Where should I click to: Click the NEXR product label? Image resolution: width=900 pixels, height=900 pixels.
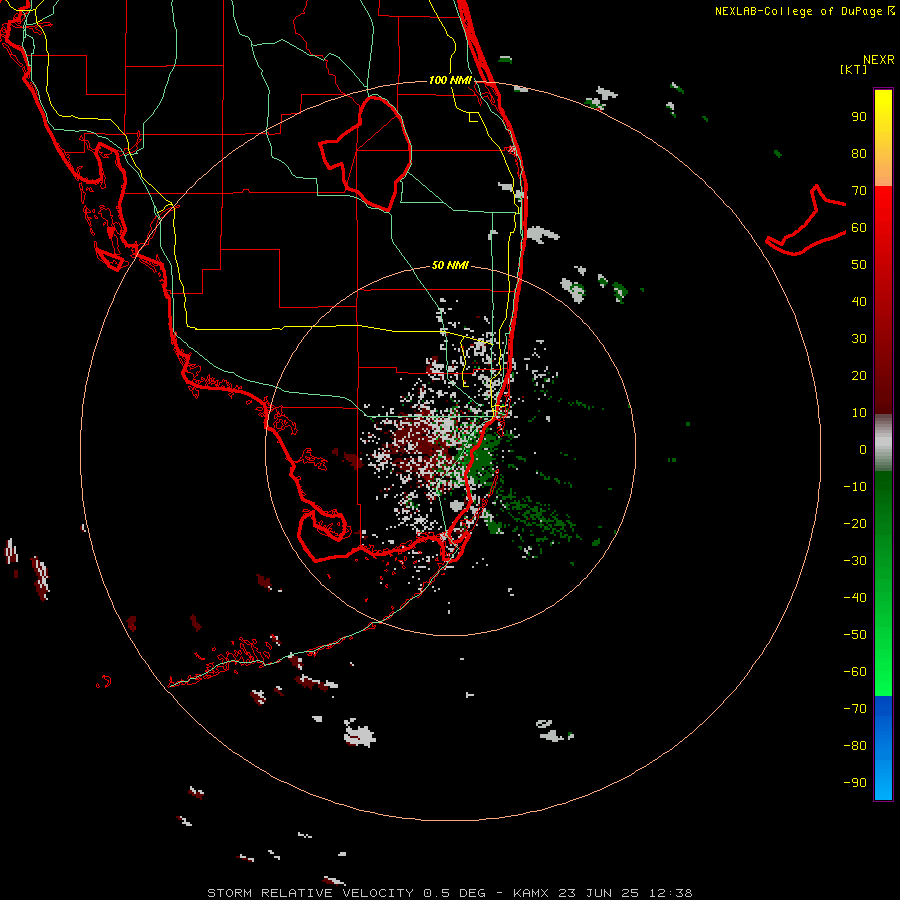(x=878, y=60)
